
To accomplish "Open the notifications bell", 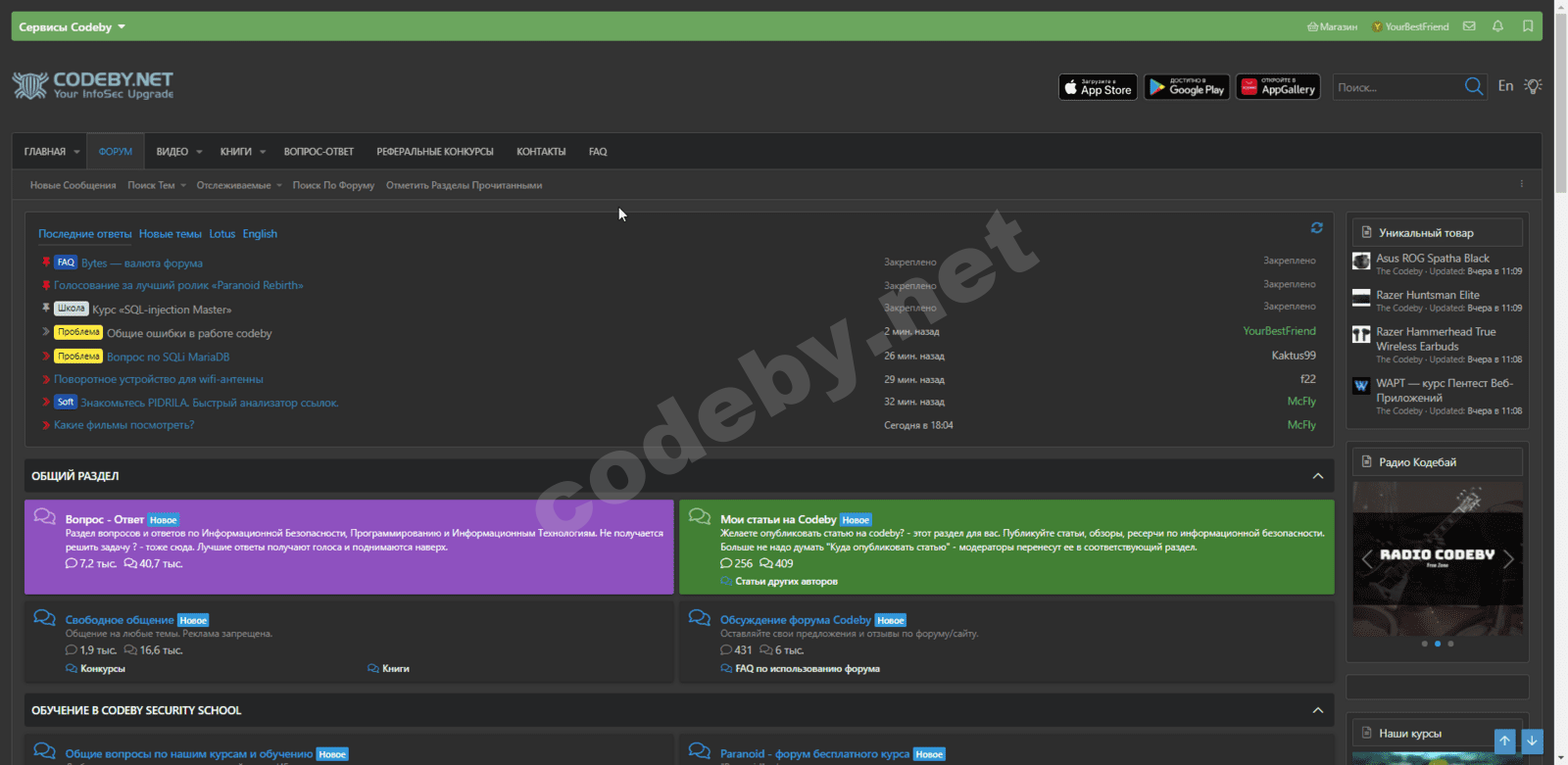I will click(x=1497, y=26).
